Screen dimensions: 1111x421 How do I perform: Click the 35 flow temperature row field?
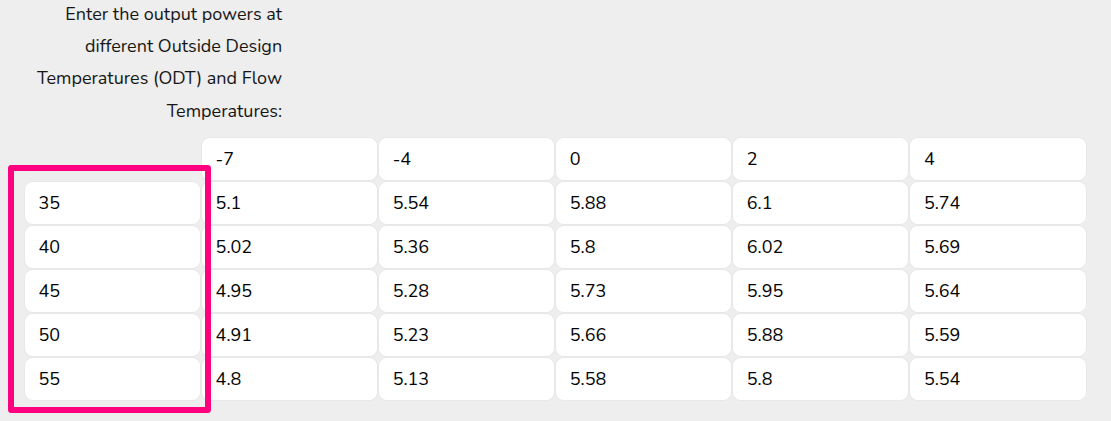[x=112, y=203]
